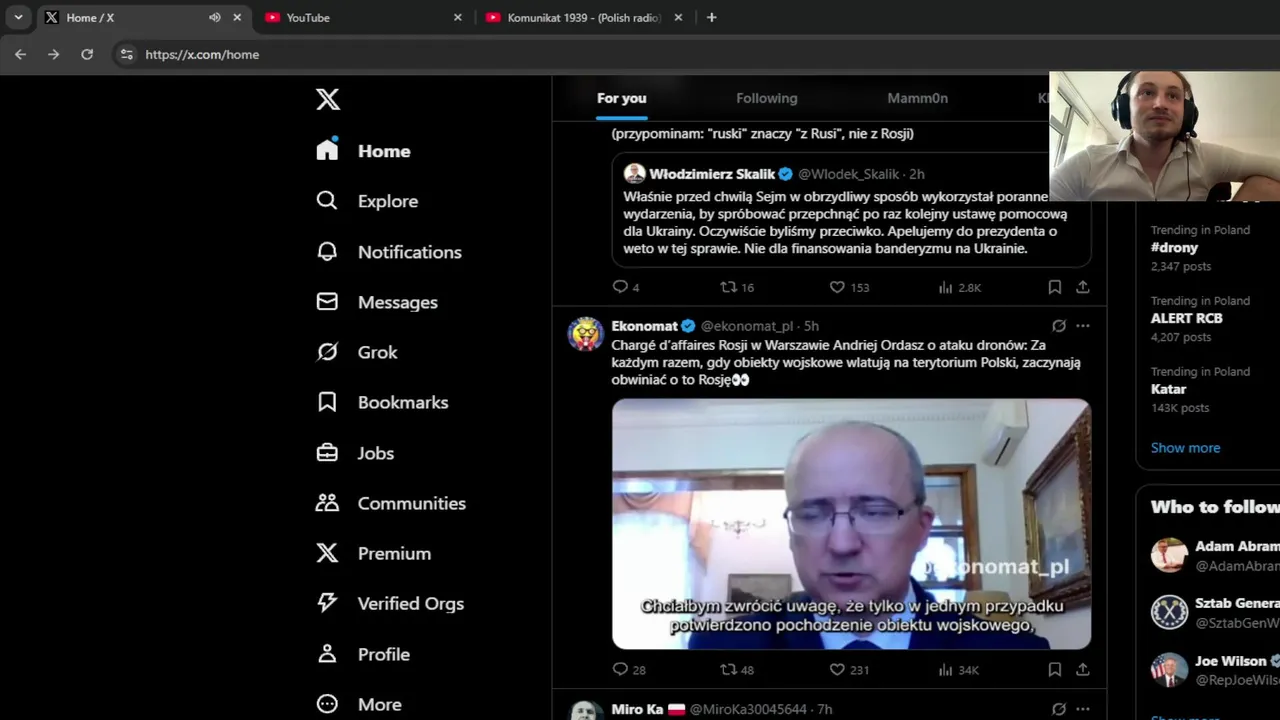Switch to the For you tab
Image resolution: width=1280 pixels, height=720 pixels.
pos(621,98)
